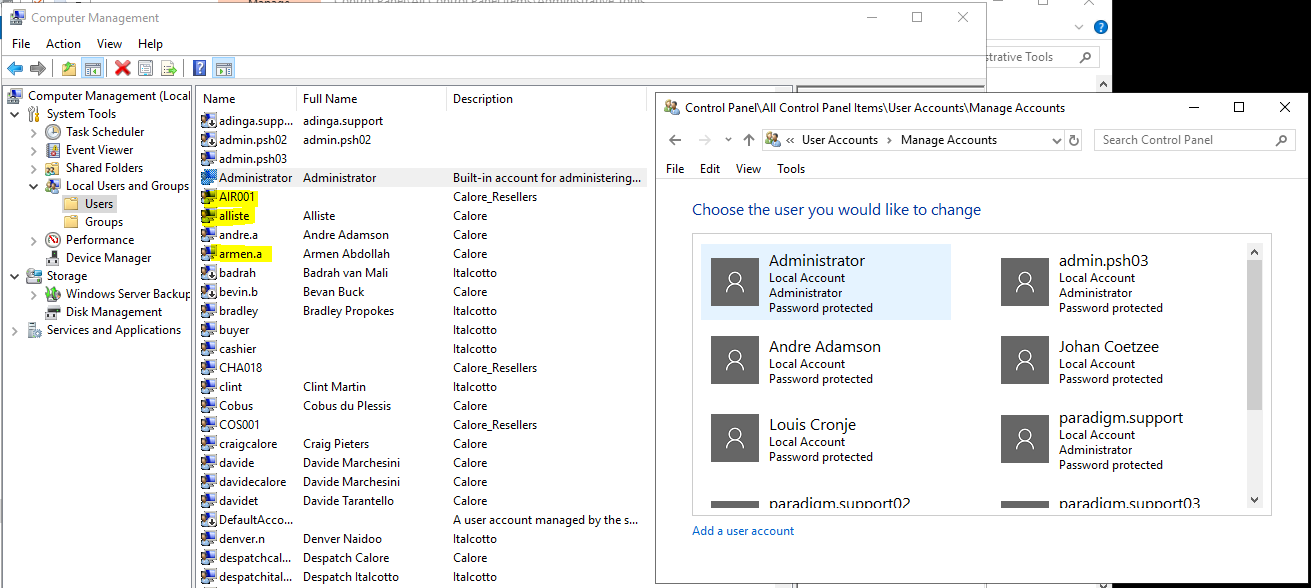Viewport: 1311px width, 588px height.
Task: Click the accounts list vertical scrollbar thumb
Action: (x=1255, y=334)
